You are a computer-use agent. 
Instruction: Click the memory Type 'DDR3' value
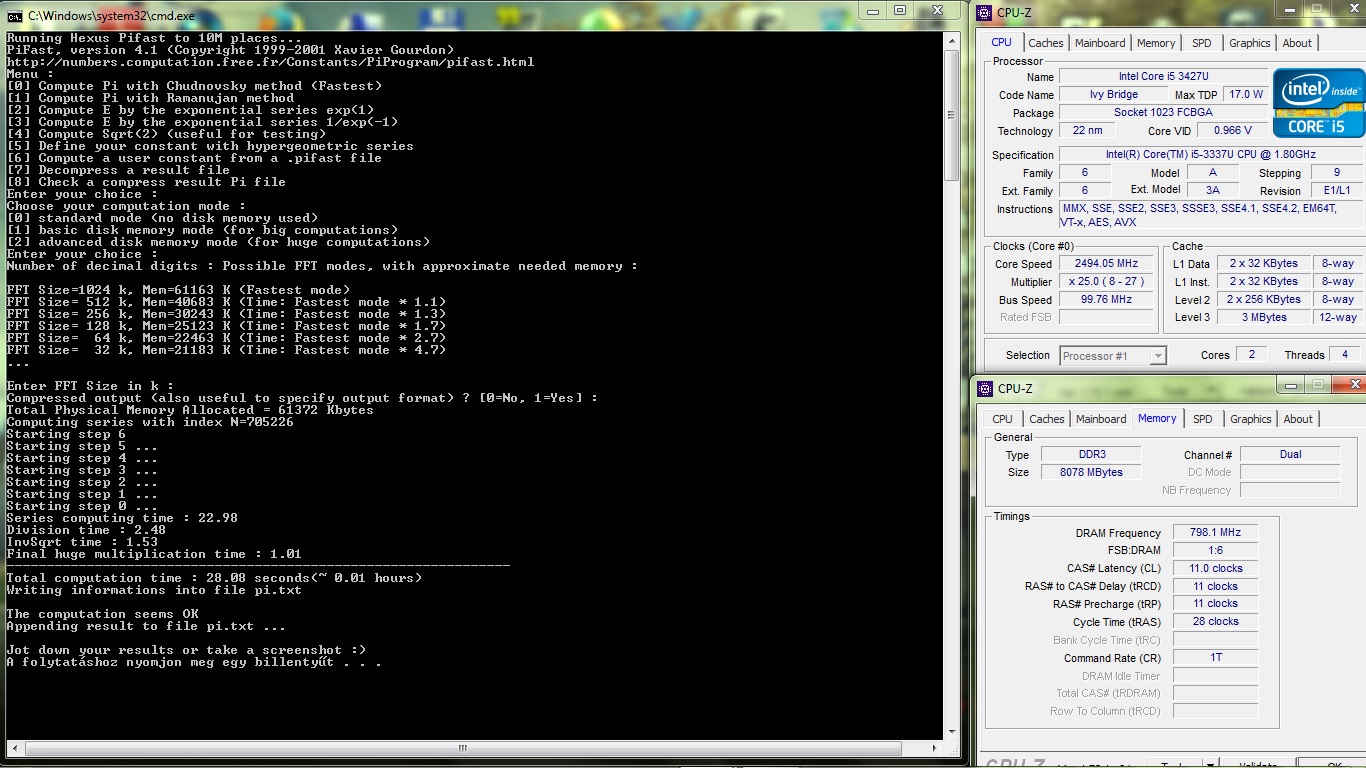tap(1091, 454)
